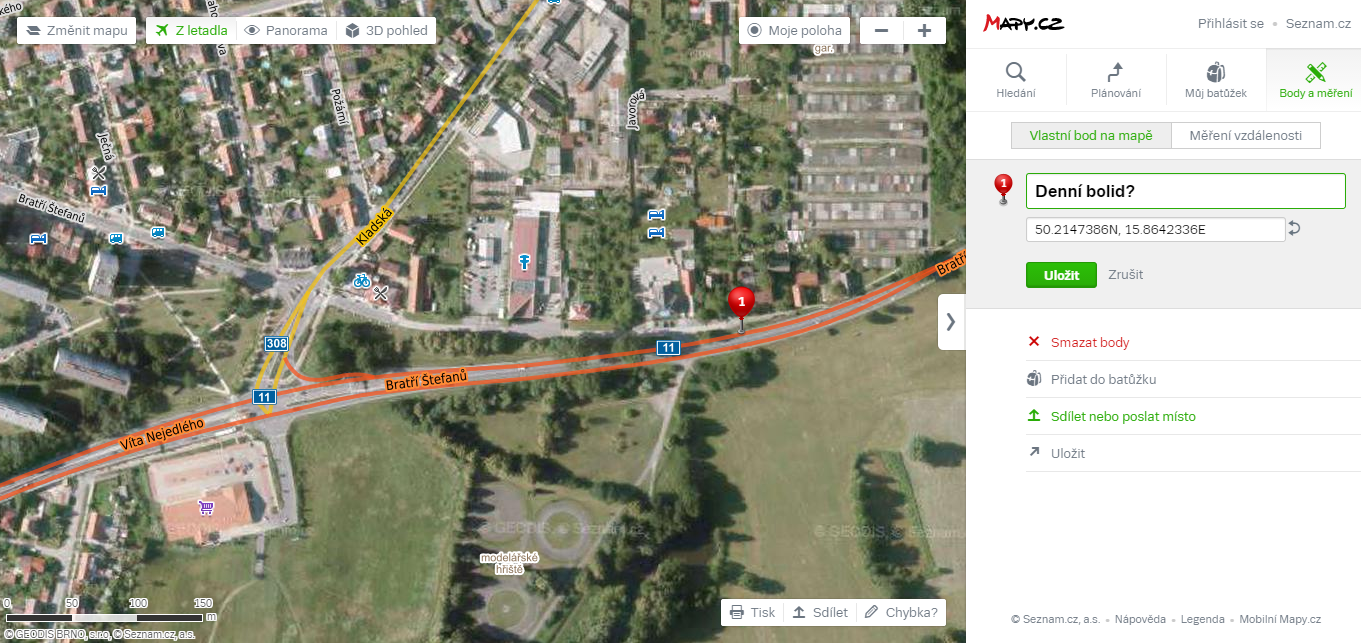Open the Změnit mapu map selector

(77, 31)
